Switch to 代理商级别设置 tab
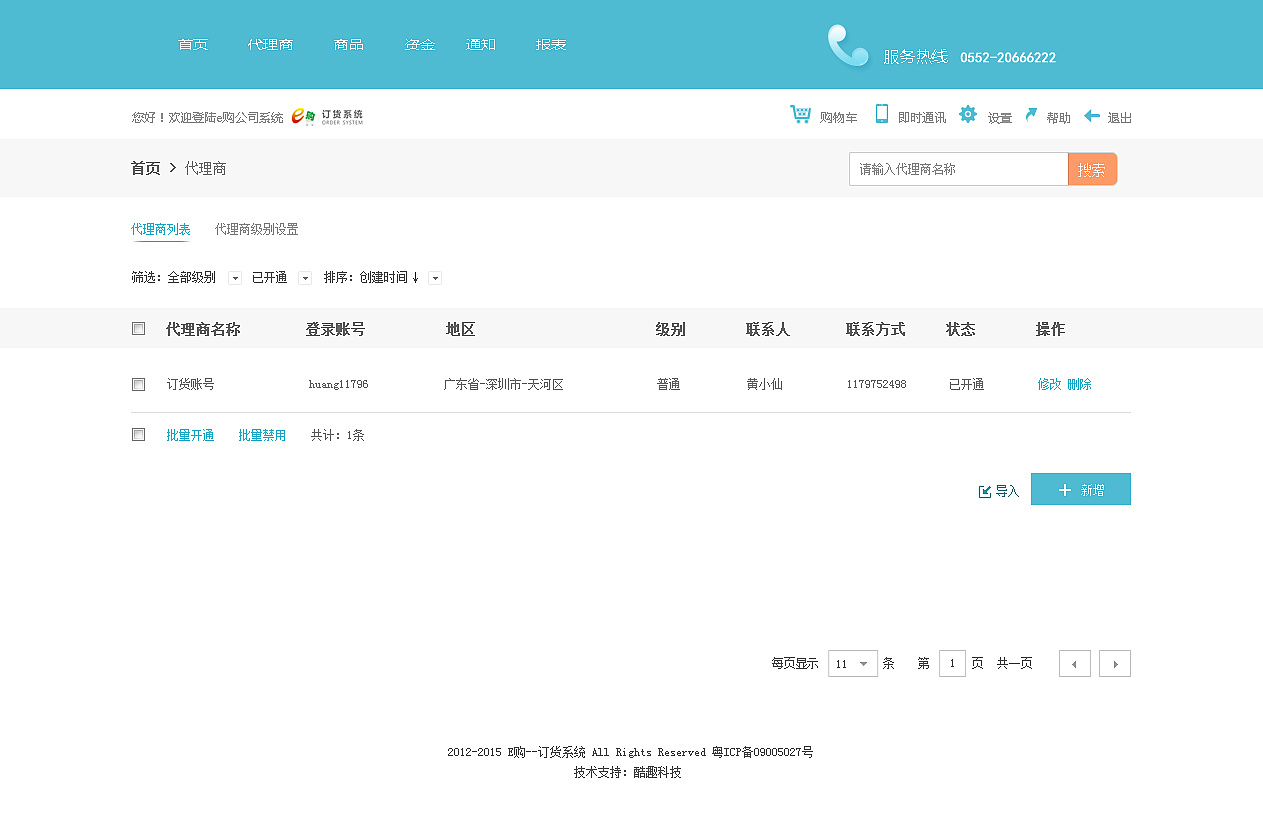 (x=256, y=230)
